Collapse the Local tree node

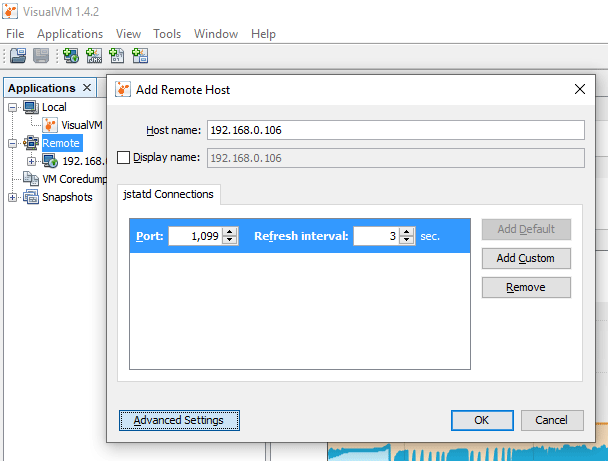12,107
